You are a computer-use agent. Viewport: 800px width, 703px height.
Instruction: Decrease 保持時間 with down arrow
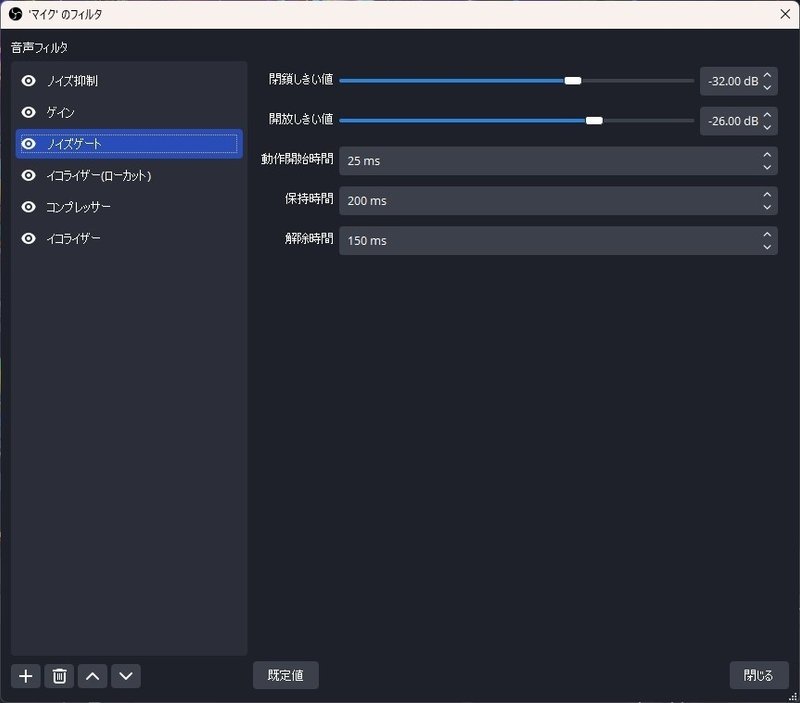pyautogui.click(x=767, y=207)
